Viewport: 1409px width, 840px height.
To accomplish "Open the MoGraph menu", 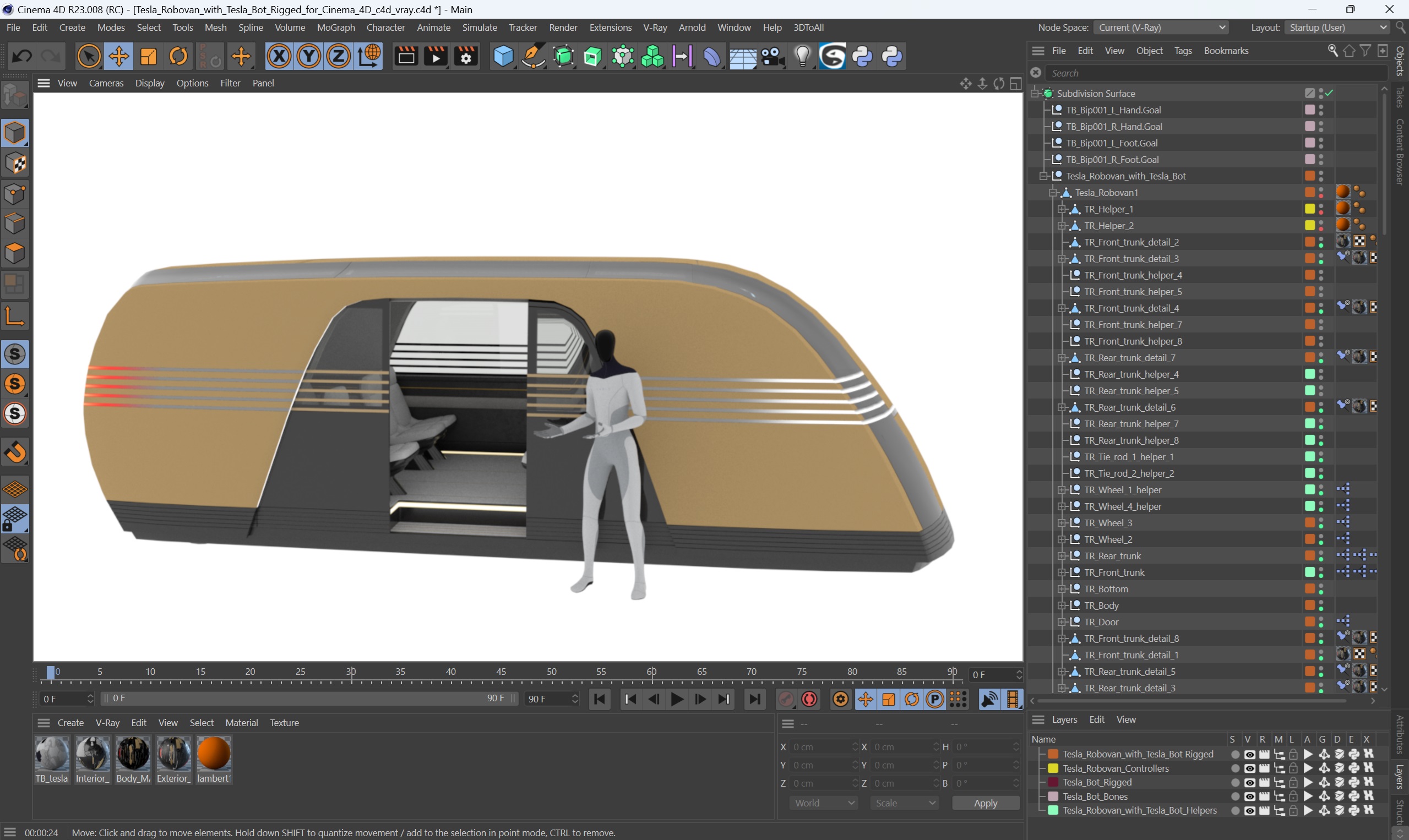I will (x=335, y=27).
